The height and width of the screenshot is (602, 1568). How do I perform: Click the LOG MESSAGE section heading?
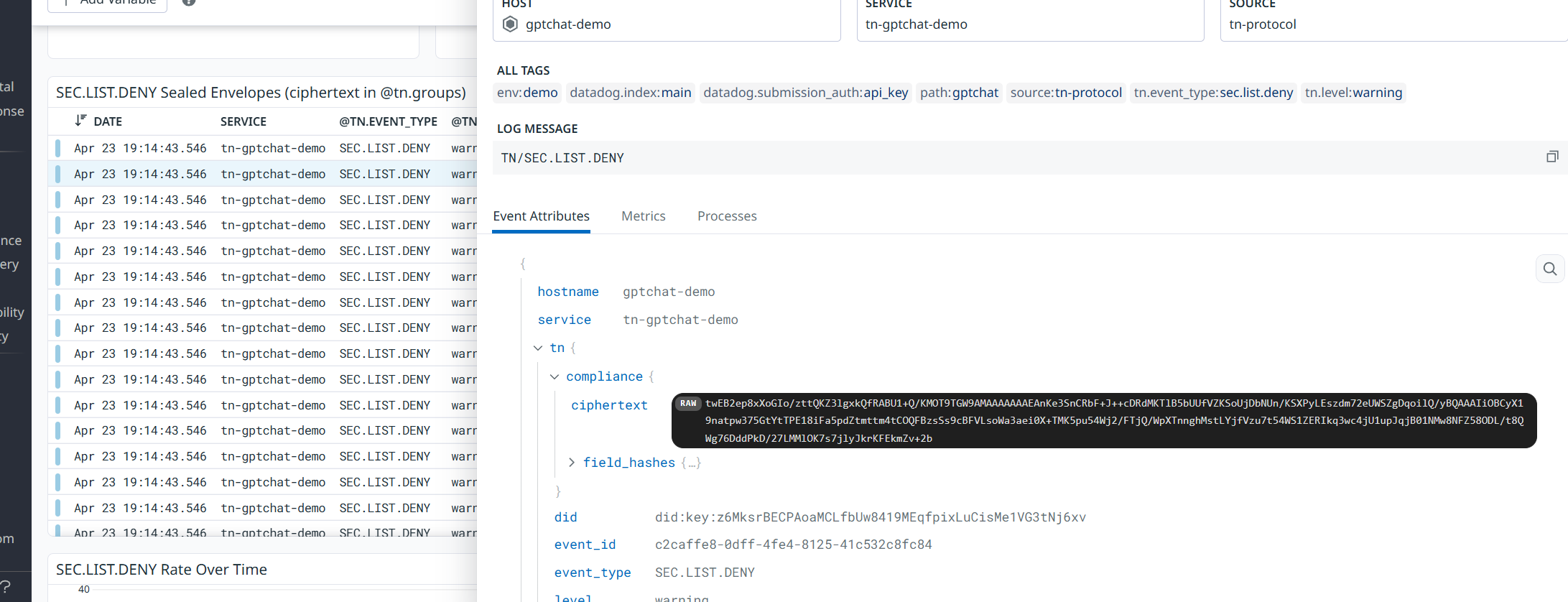click(537, 129)
